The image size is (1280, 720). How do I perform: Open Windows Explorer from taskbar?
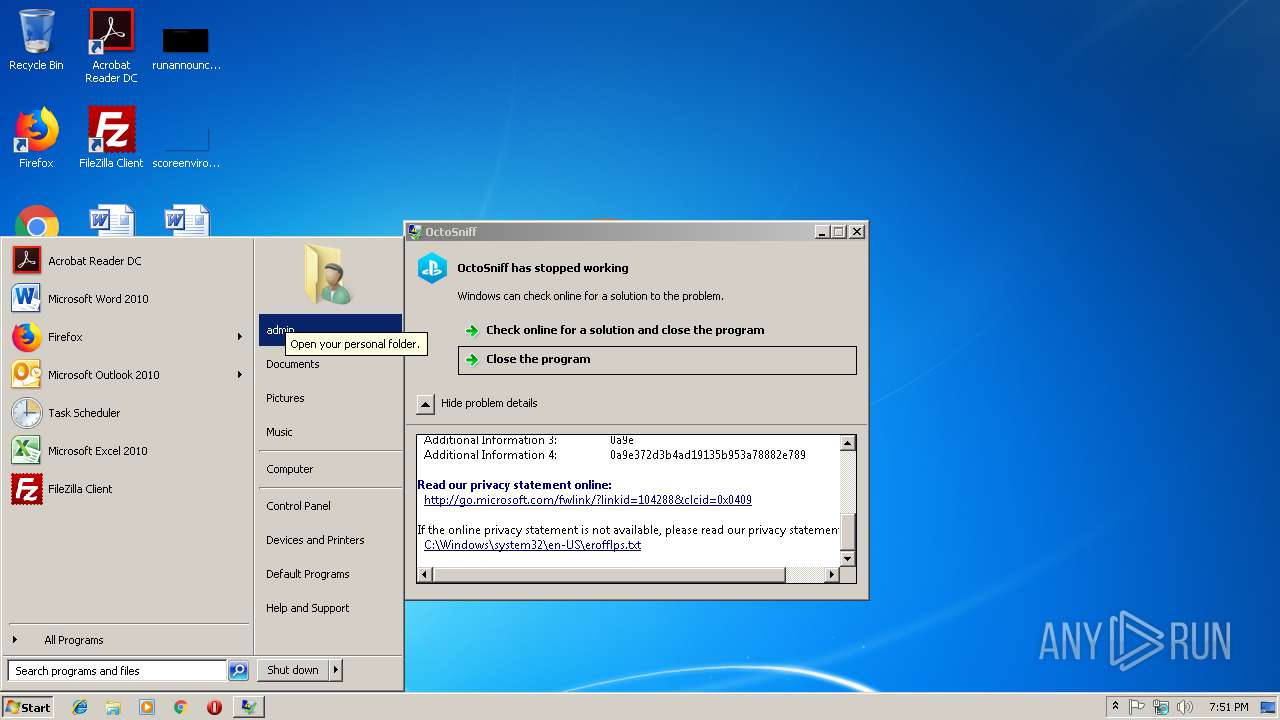click(113, 707)
